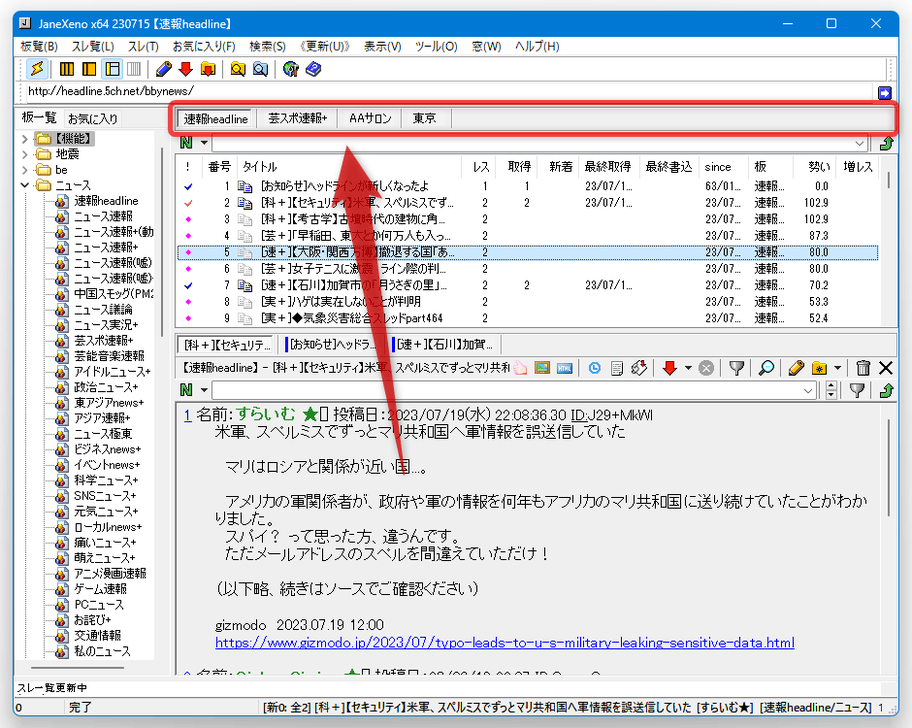Screen dimensions: 912x728
Task: Click the yellow folder search icon
Action: tap(238, 69)
